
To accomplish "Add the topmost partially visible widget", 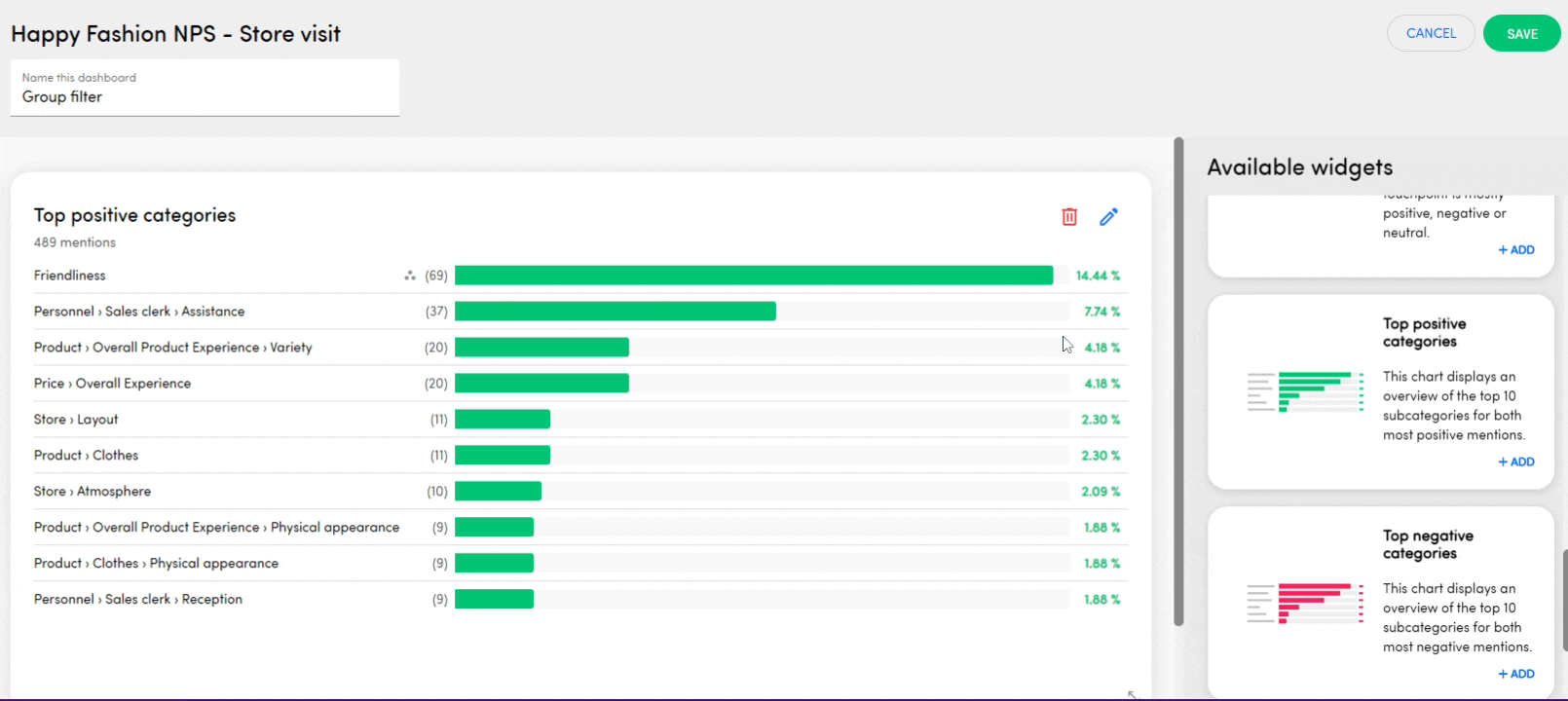I will coord(1516,250).
